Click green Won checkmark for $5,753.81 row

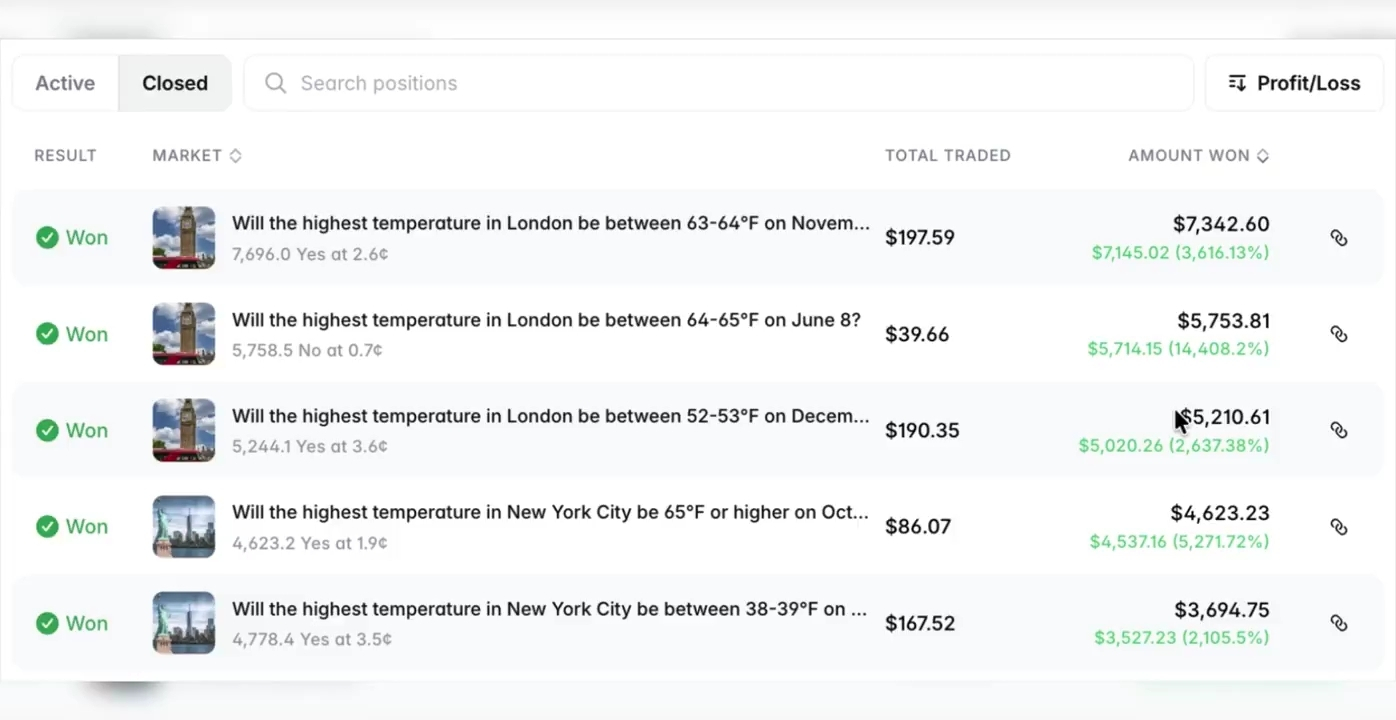coord(47,334)
